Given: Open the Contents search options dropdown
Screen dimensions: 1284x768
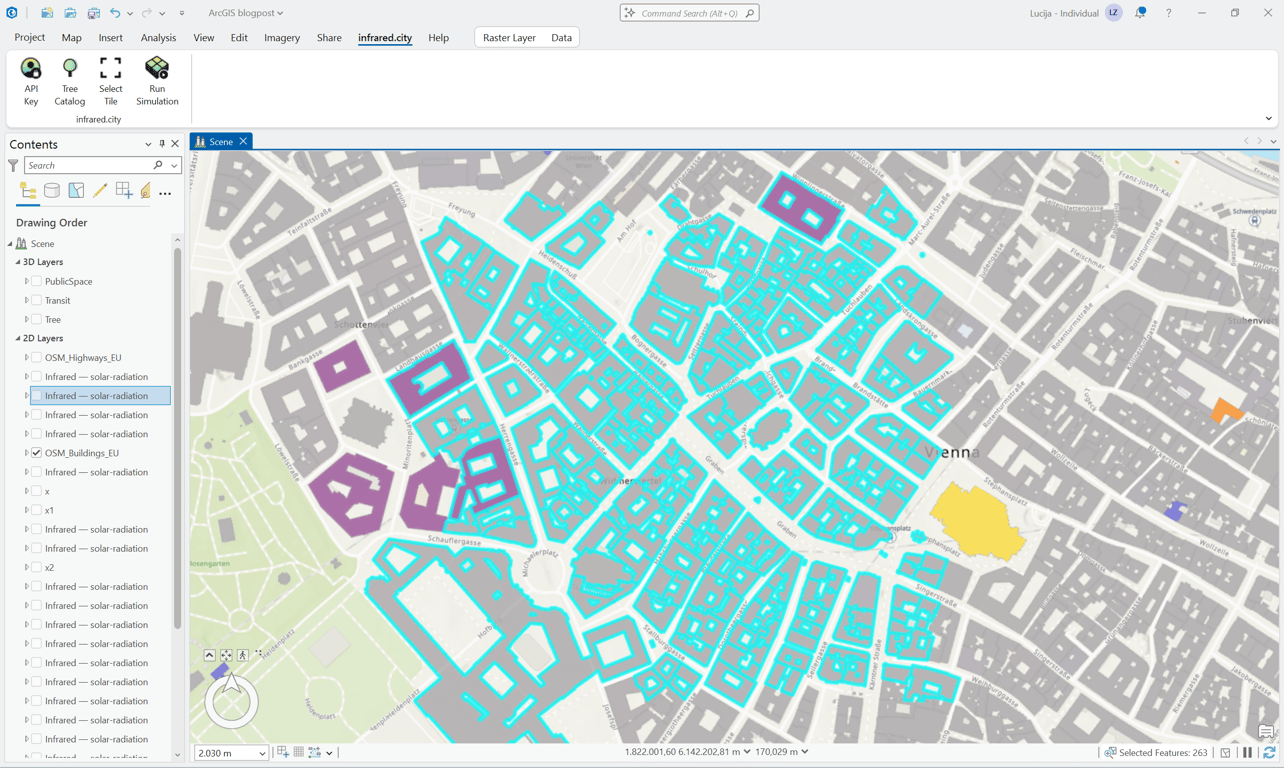Looking at the screenshot, I should tap(174, 165).
